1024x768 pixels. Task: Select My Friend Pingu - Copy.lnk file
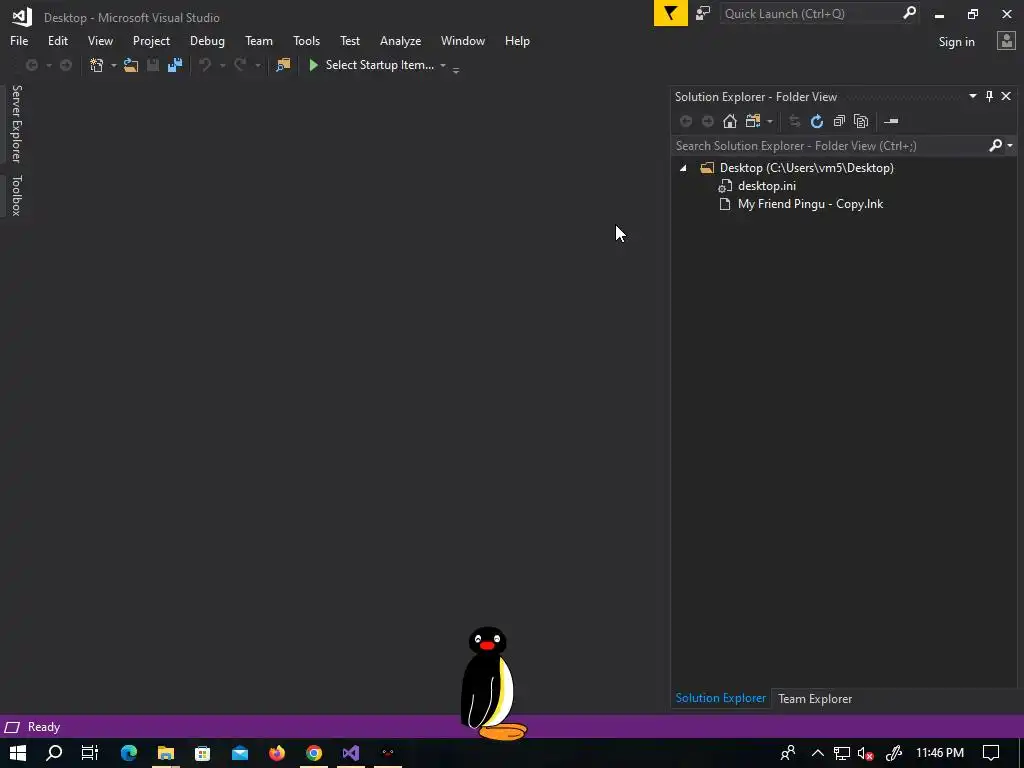[810, 204]
